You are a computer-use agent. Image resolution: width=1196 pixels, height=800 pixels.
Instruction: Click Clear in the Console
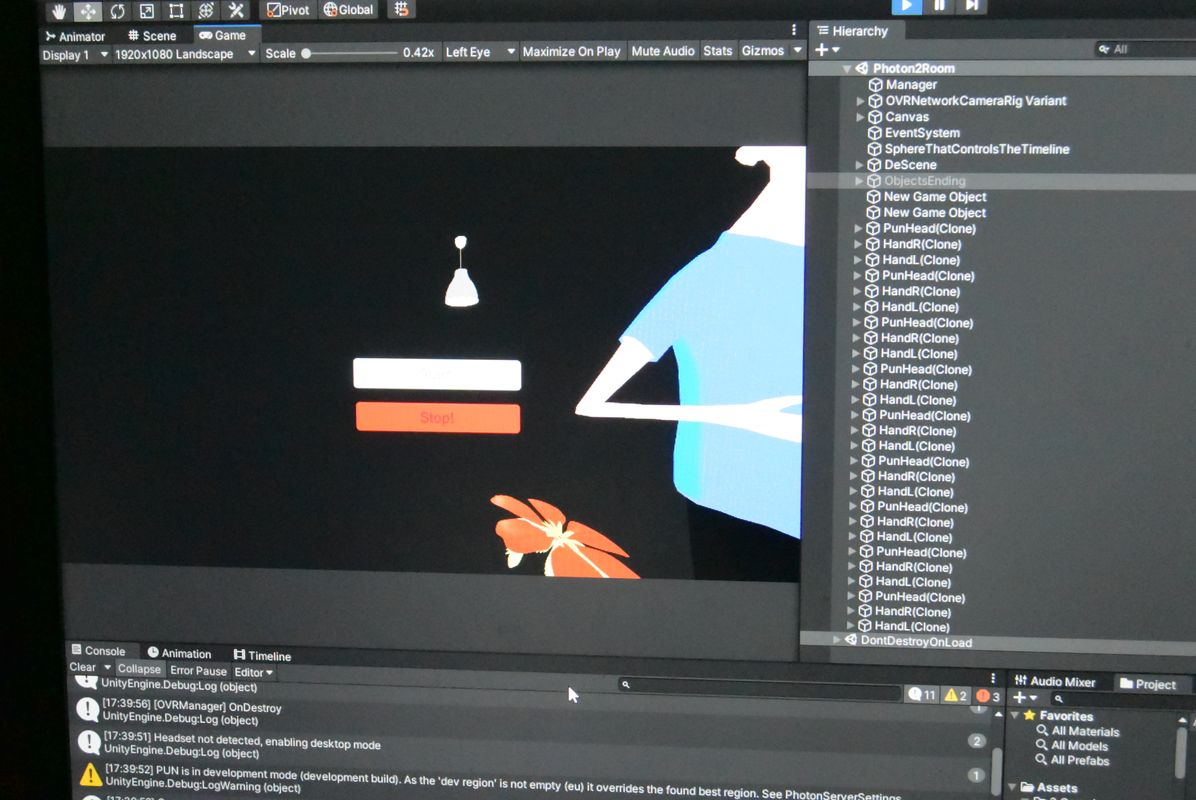click(82, 667)
